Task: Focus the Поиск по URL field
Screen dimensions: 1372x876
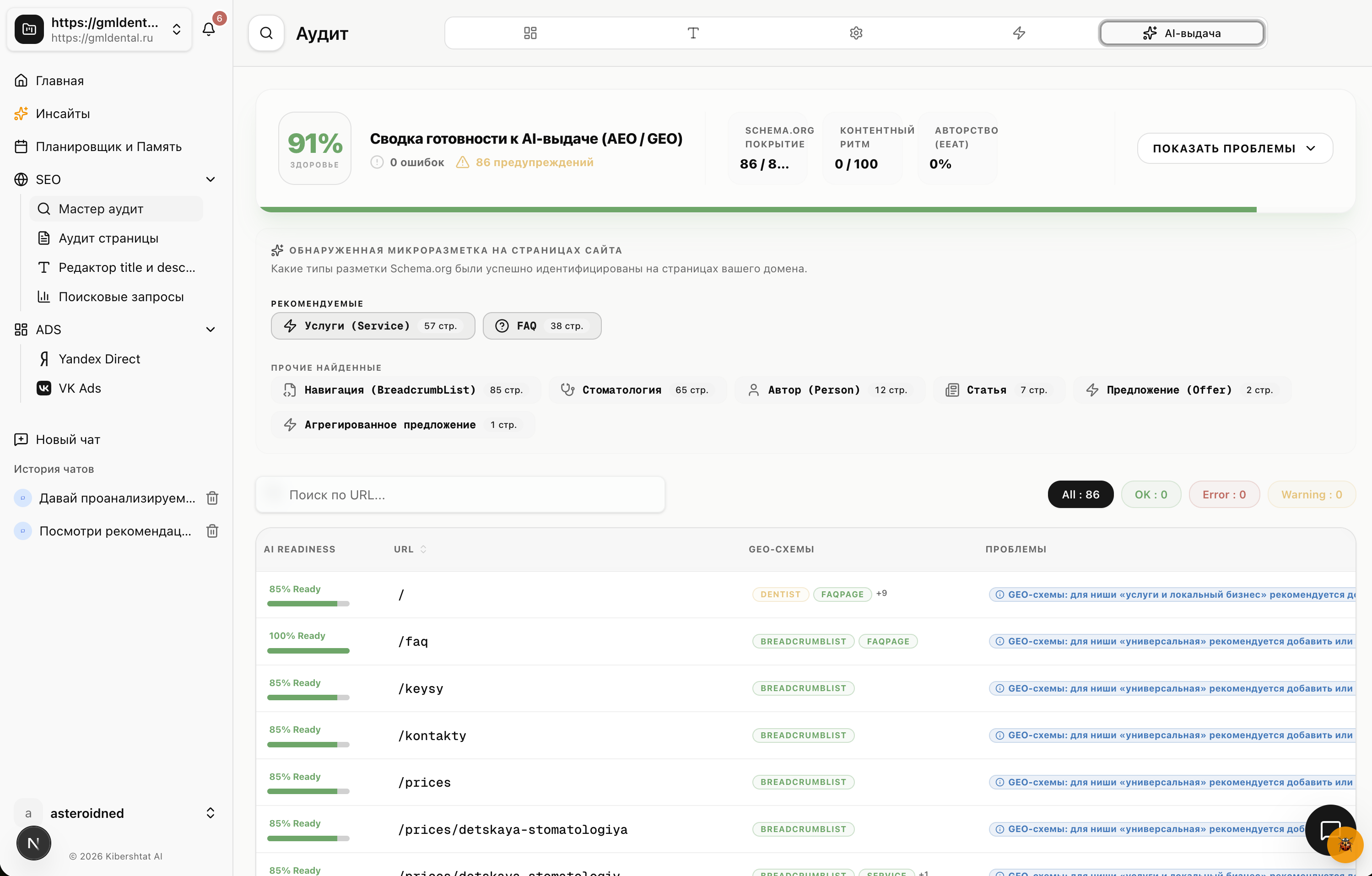Action: pos(460,495)
